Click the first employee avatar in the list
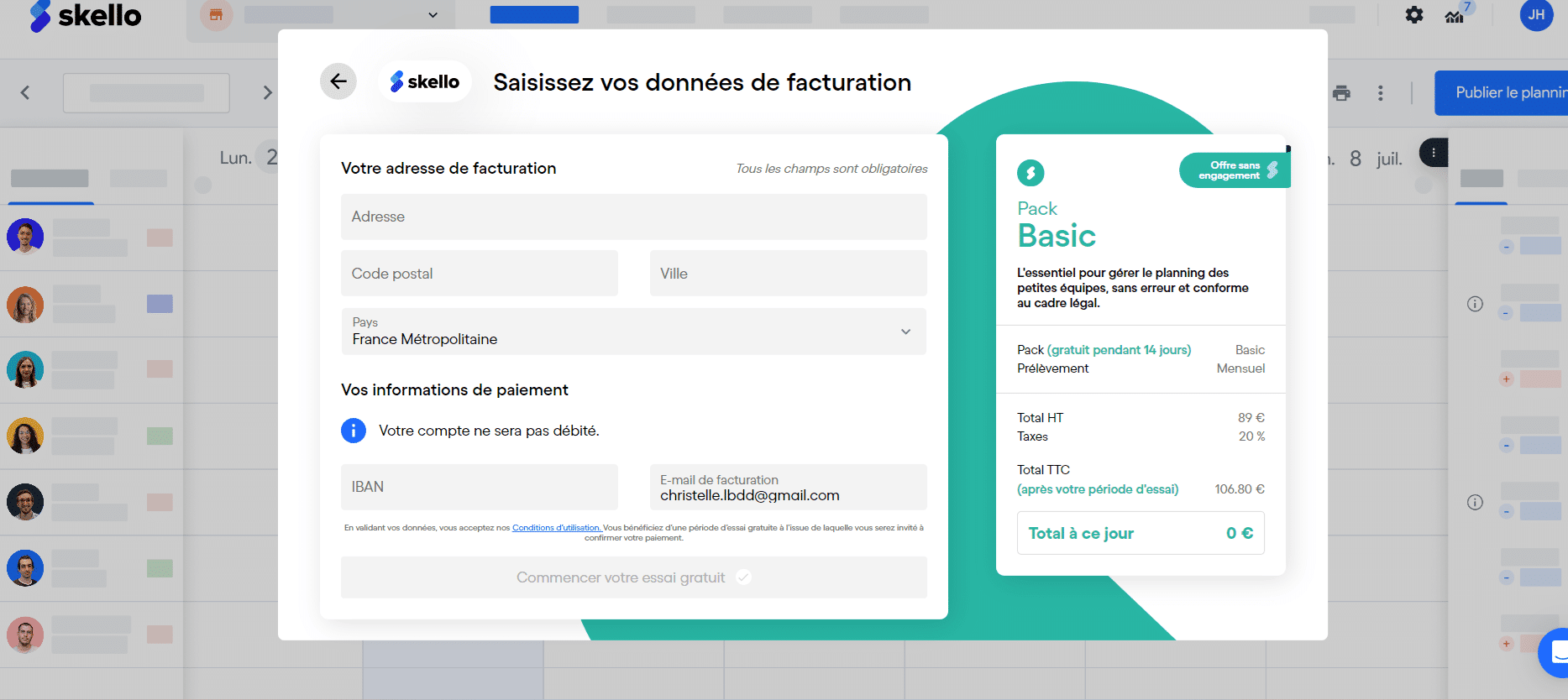This screenshot has width=1568, height=700. pos(25,237)
